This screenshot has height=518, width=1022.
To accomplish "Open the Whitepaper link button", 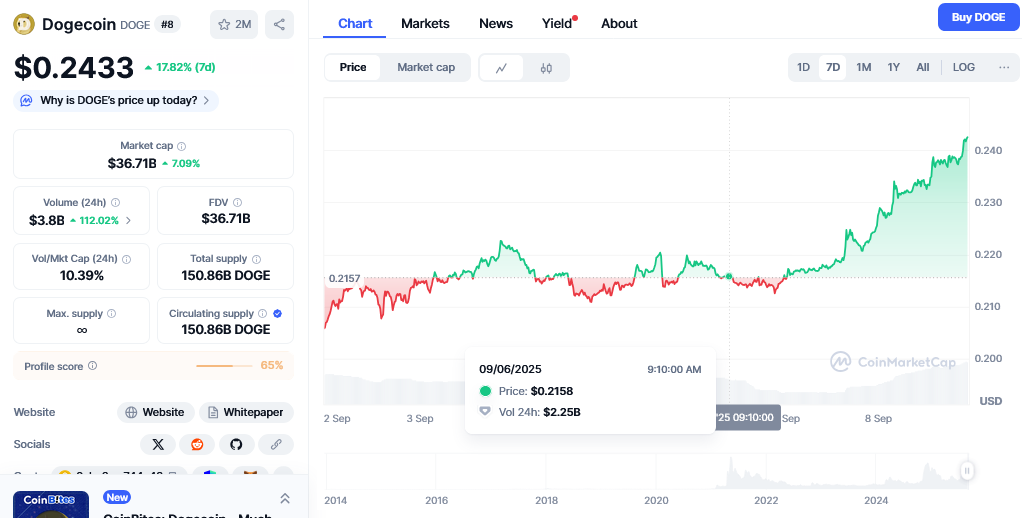I will [x=246, y=412].
